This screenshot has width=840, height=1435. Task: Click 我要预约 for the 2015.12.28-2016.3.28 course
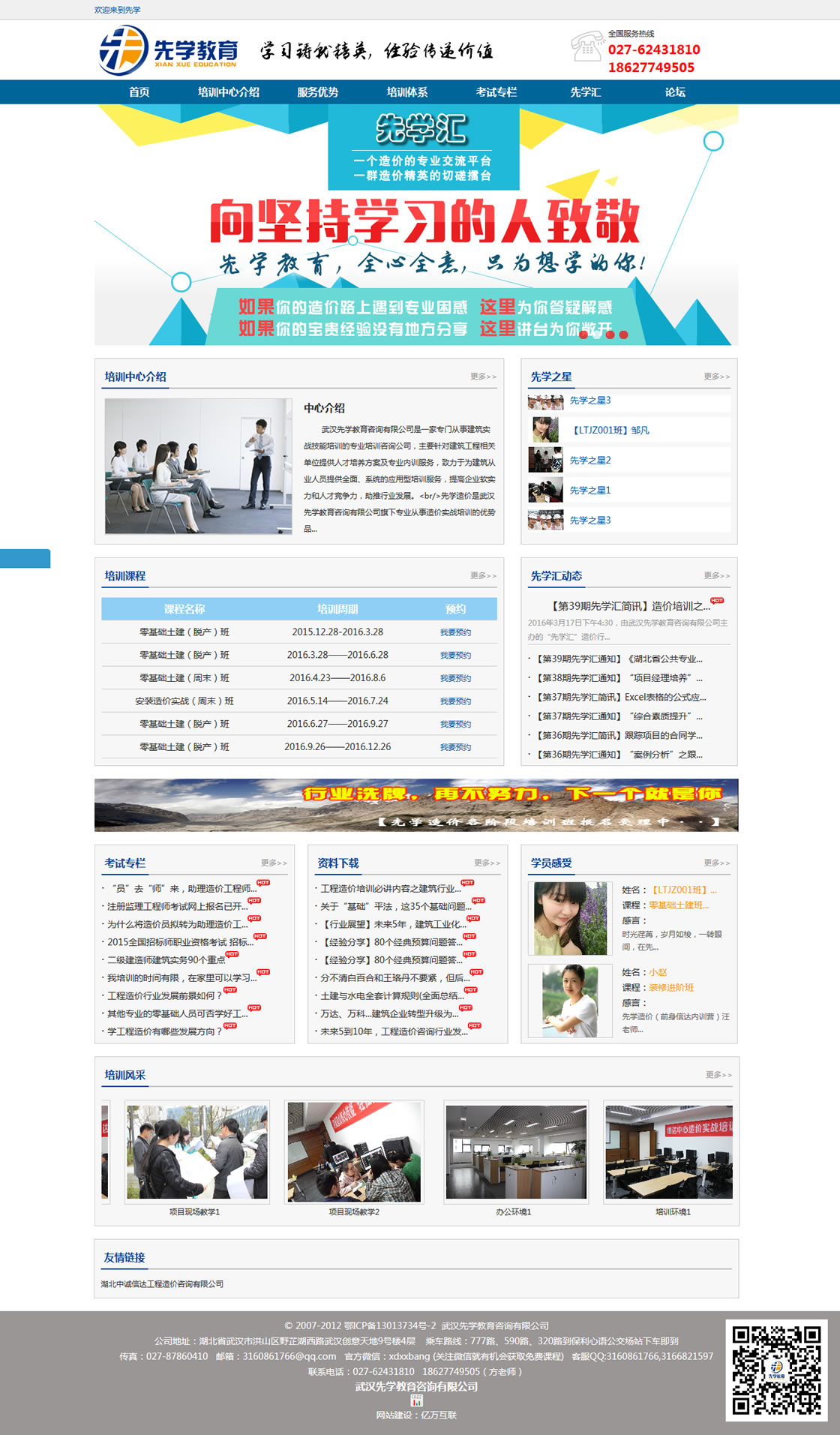coord(455,632)
